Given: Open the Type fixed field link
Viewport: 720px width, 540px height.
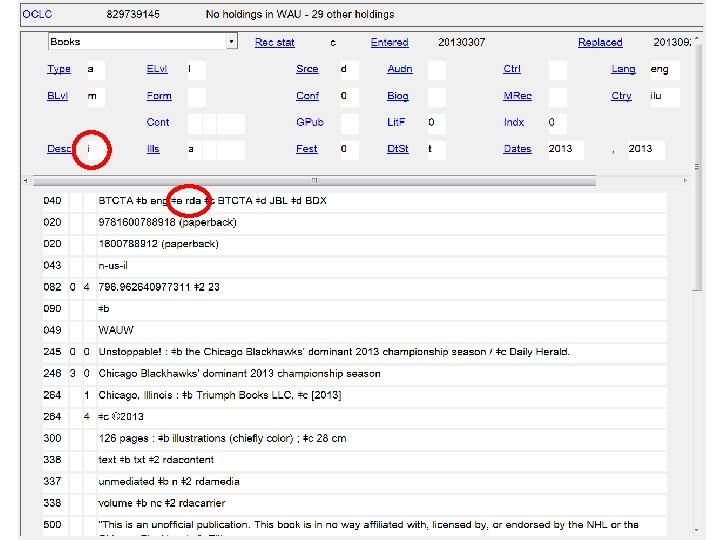Looking at the screenshot, I should tap(59, 69).
